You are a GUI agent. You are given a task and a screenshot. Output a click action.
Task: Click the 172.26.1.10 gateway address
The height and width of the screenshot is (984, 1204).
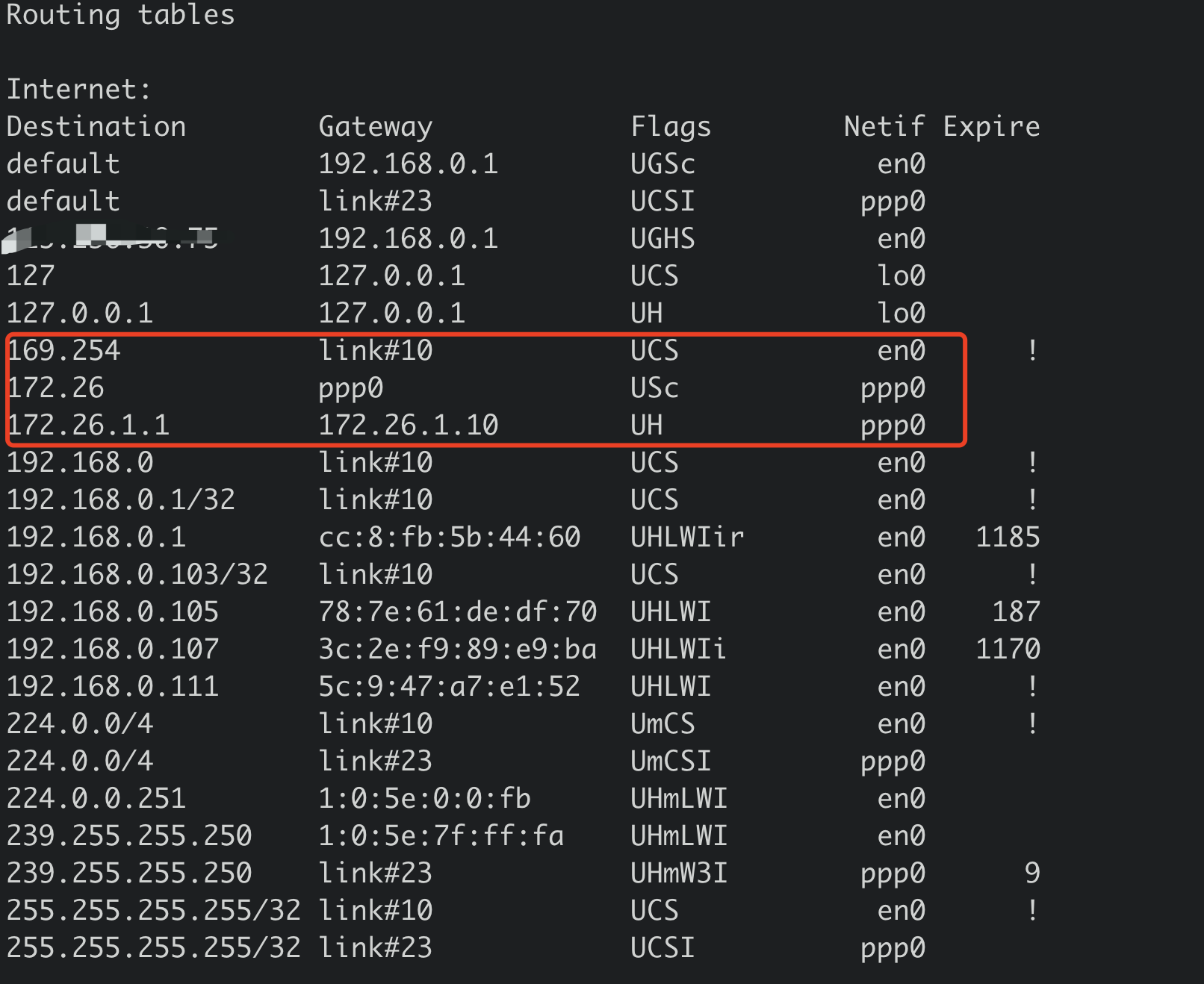click(x=408, y=426)
